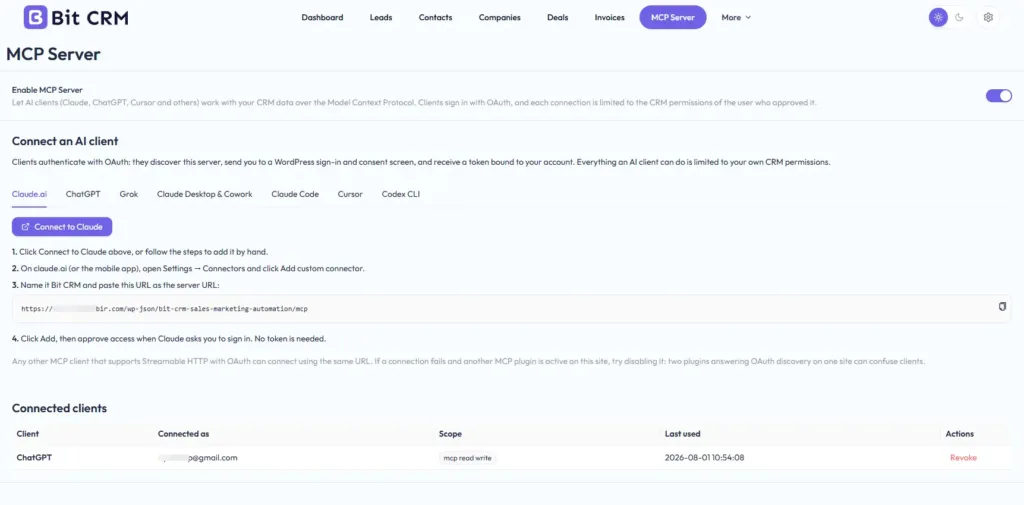Switch to light mode sun icon
This screenshot has width=1024, height=505.
click(938, 18)
